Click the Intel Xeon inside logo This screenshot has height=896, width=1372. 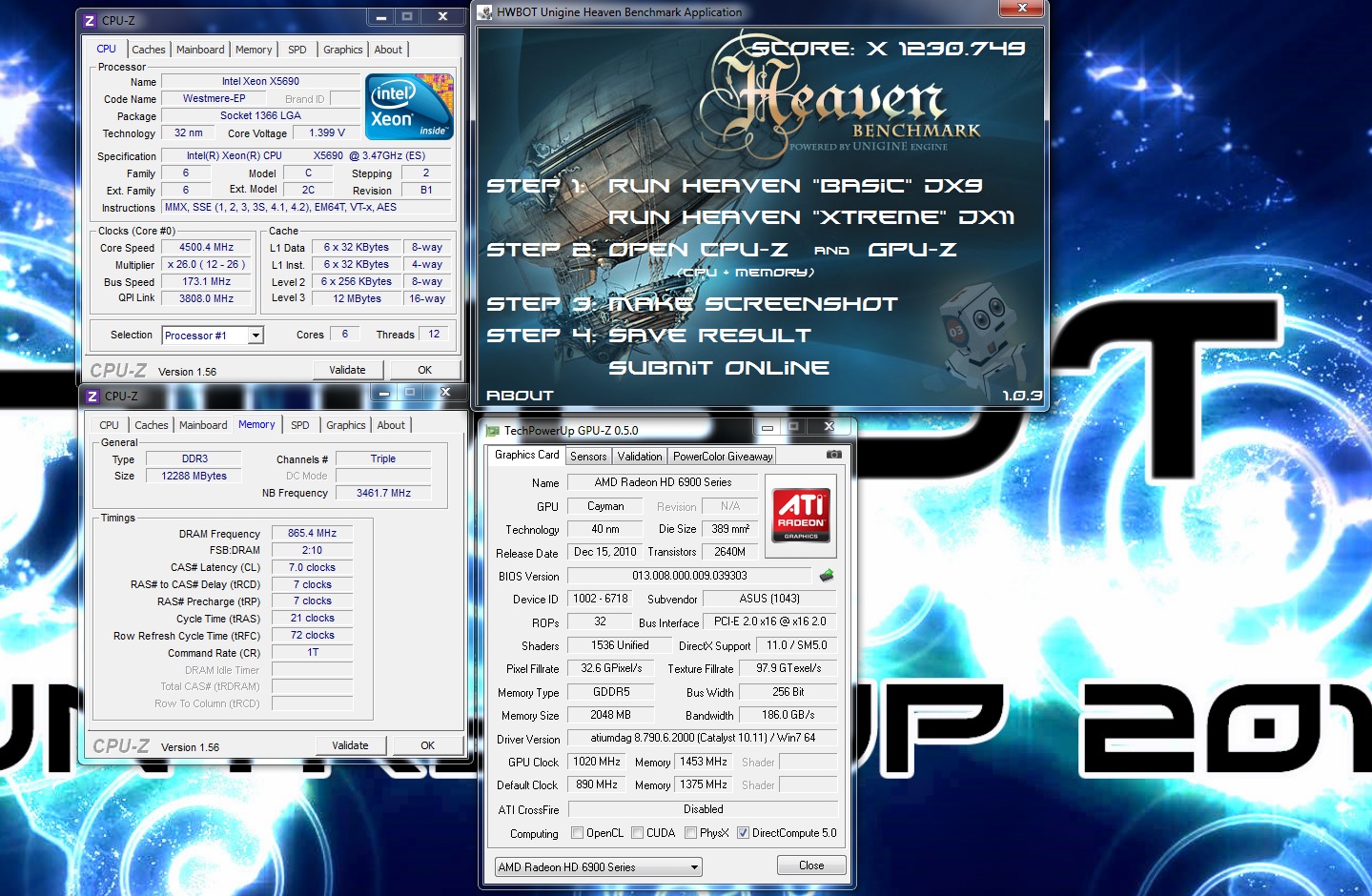click(x=410, y=108)
